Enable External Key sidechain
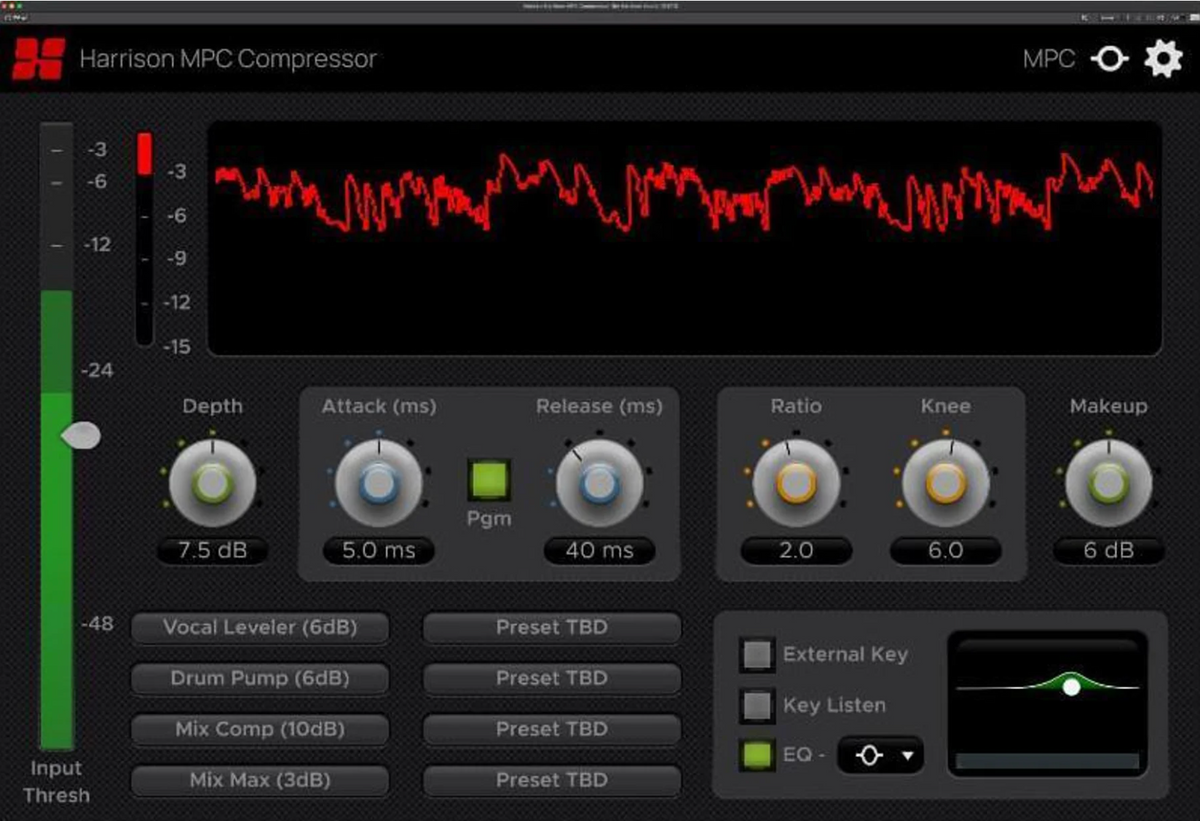 click(757, 654)
